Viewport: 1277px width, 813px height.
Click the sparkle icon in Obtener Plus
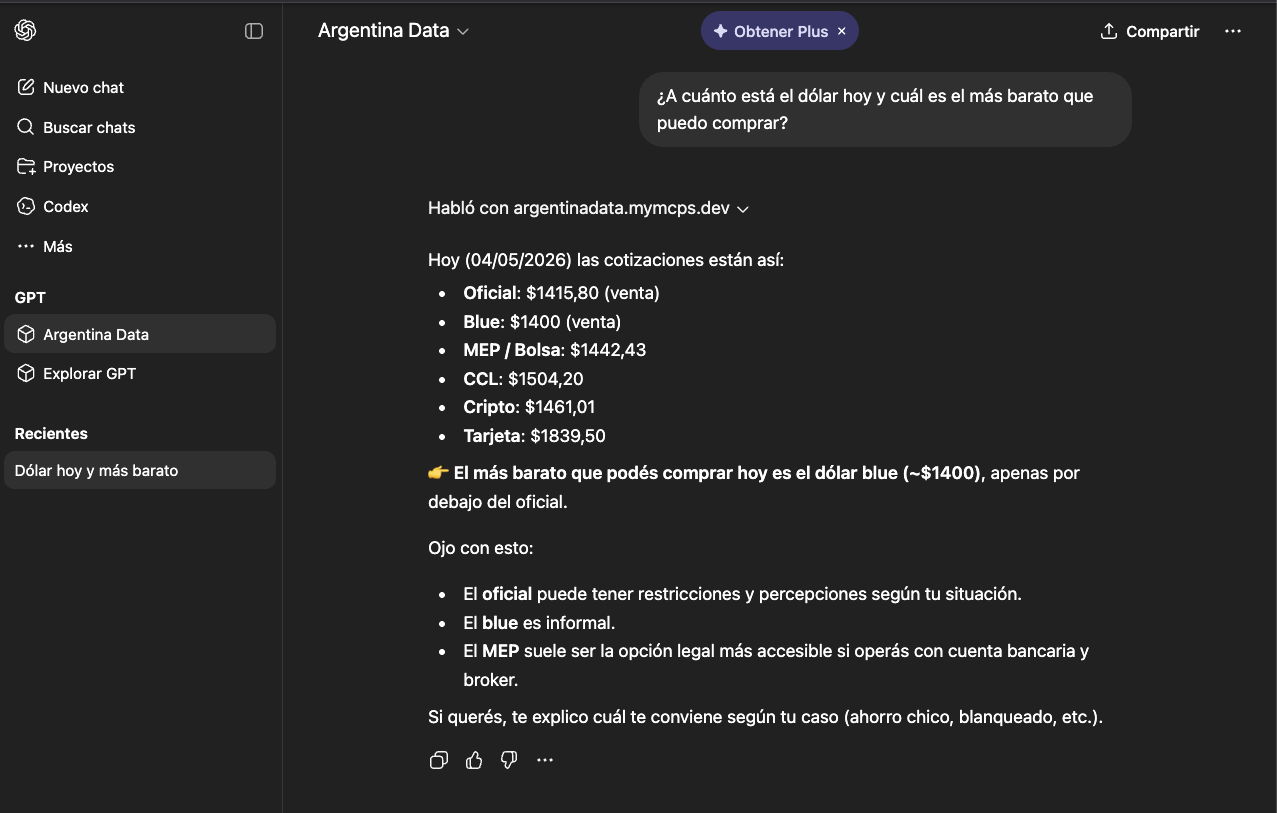(x=720, y=31)
